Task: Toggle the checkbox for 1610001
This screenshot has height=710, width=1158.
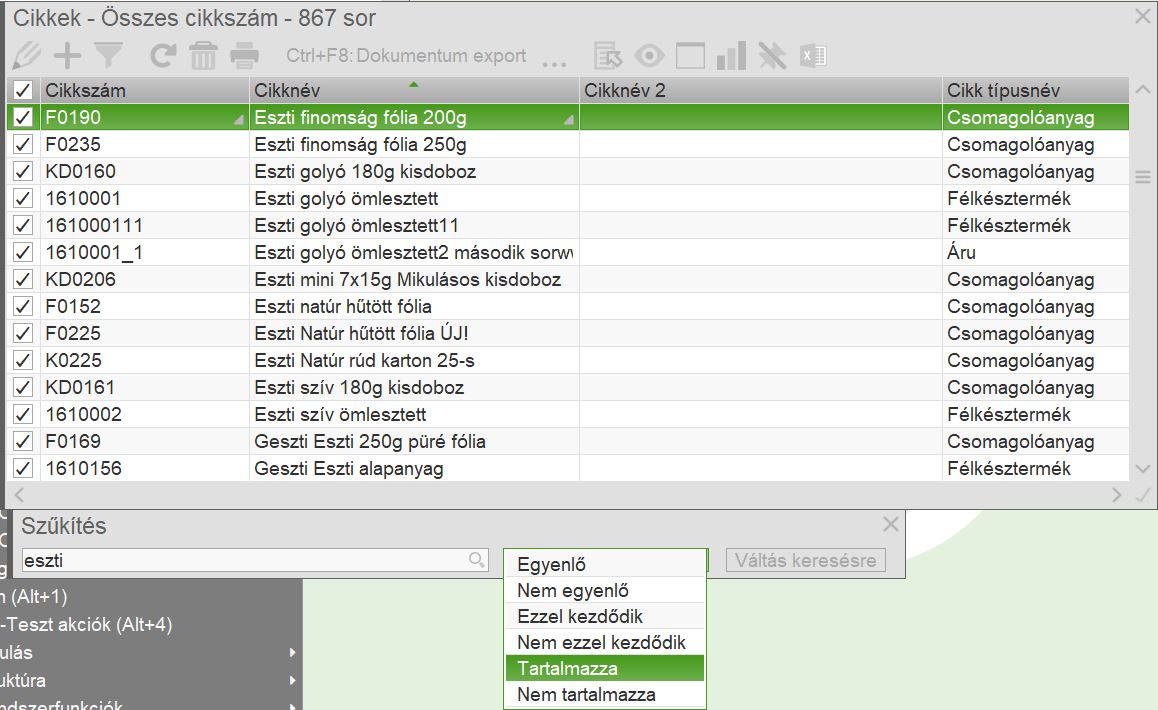Action: tap(23, 198)
